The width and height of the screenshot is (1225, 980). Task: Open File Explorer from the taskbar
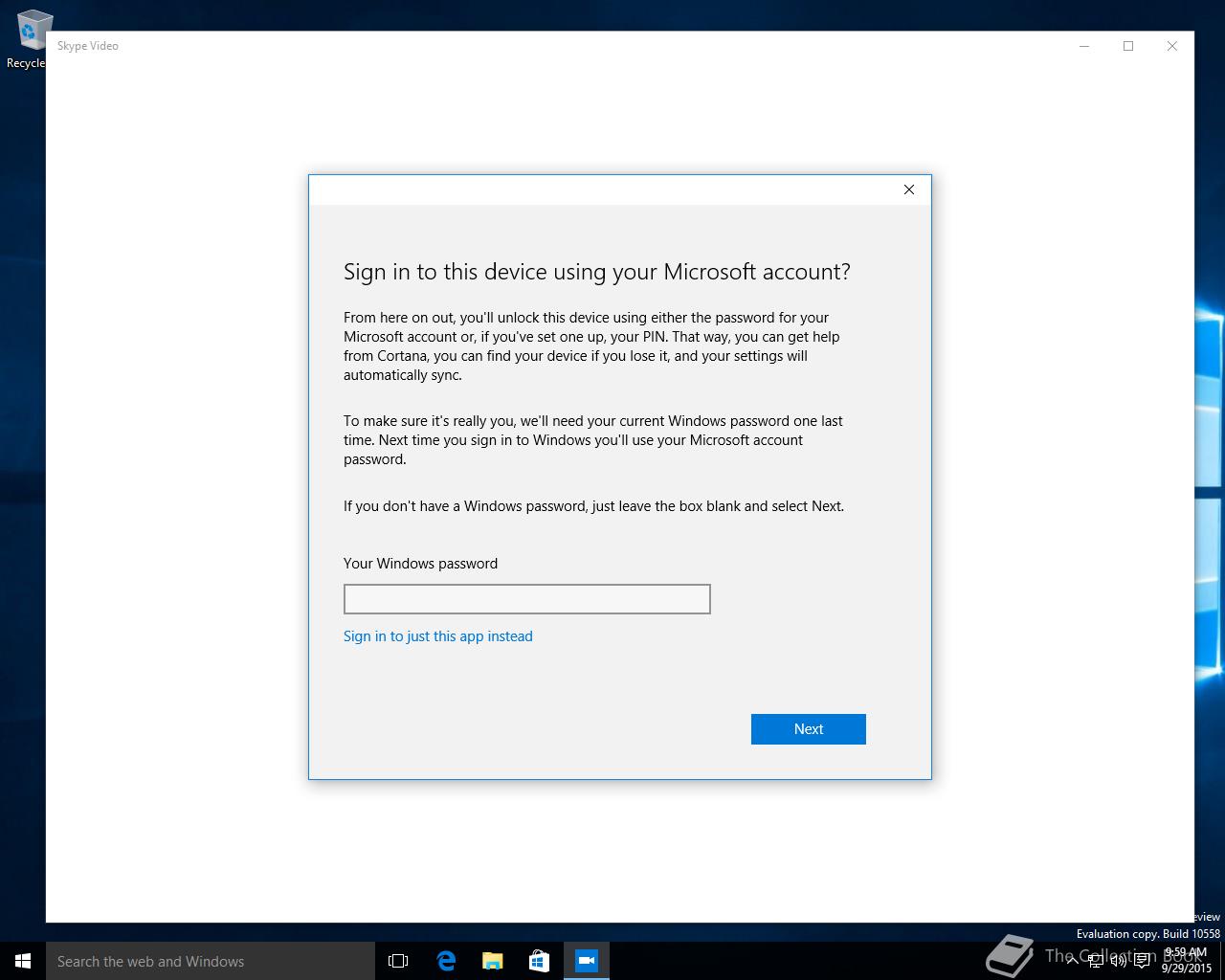(493, 961)
